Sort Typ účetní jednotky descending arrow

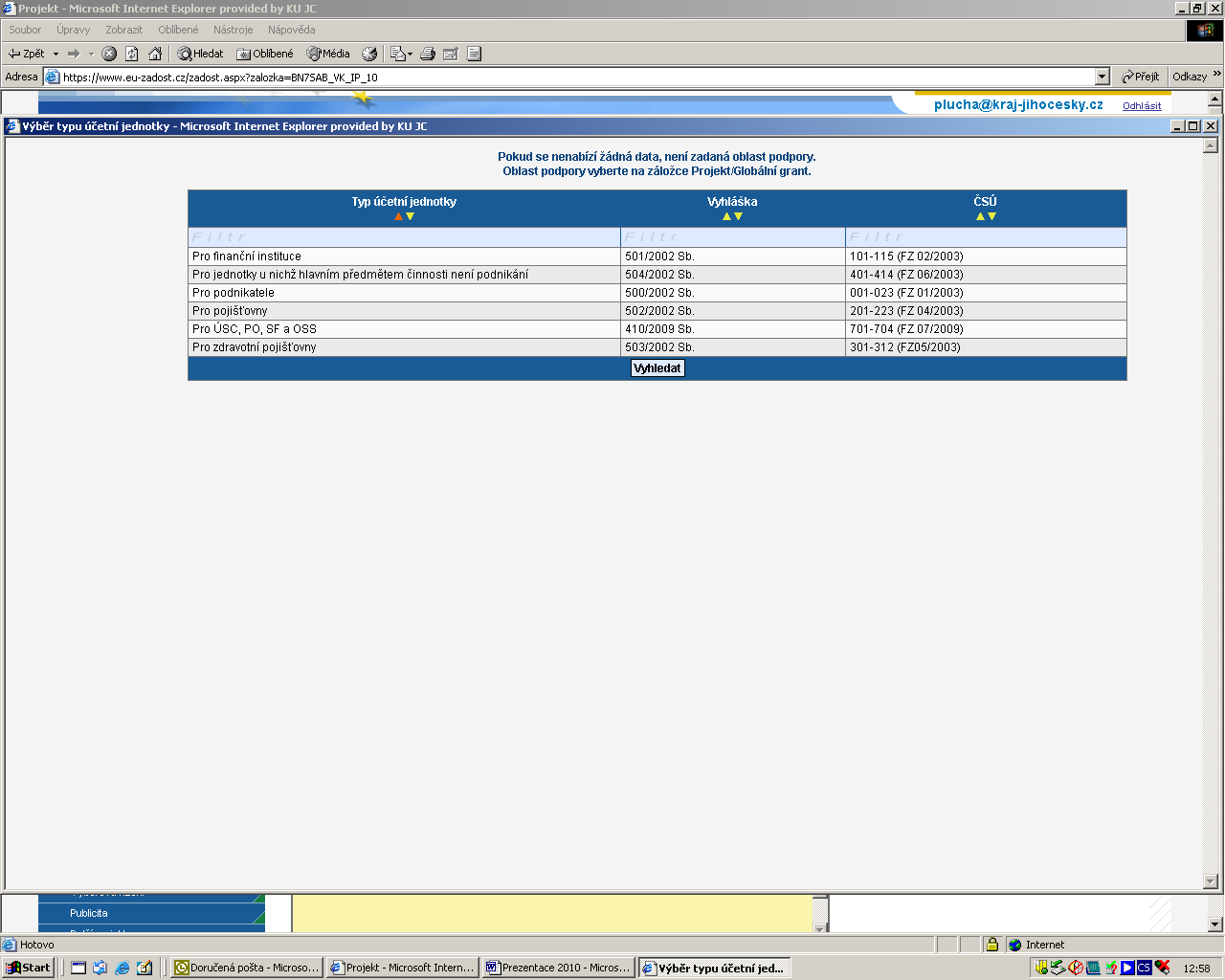tap(411, 216)
